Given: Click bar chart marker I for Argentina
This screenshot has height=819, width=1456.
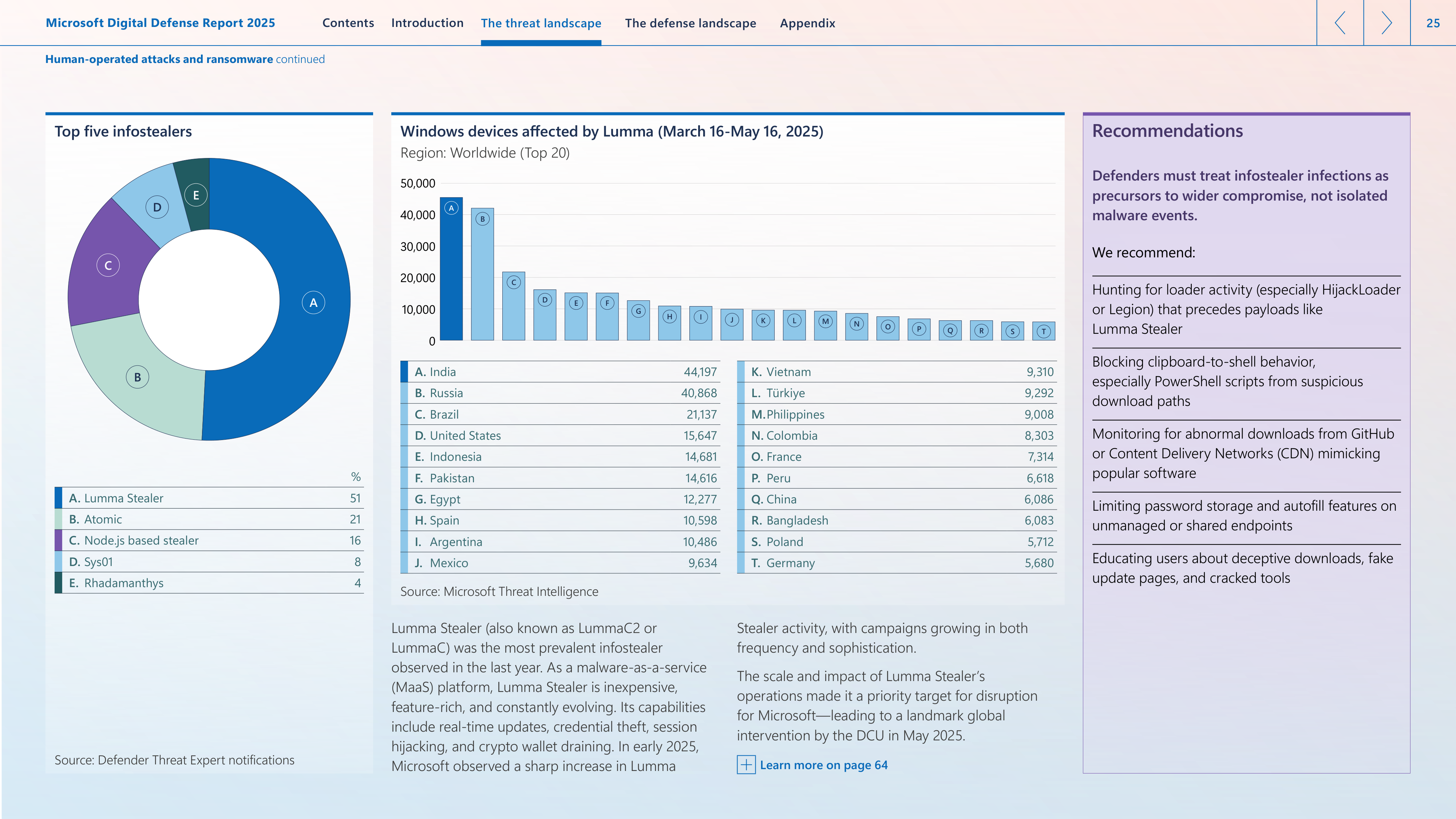Looking at the screenshot, I should coord(701,317).
